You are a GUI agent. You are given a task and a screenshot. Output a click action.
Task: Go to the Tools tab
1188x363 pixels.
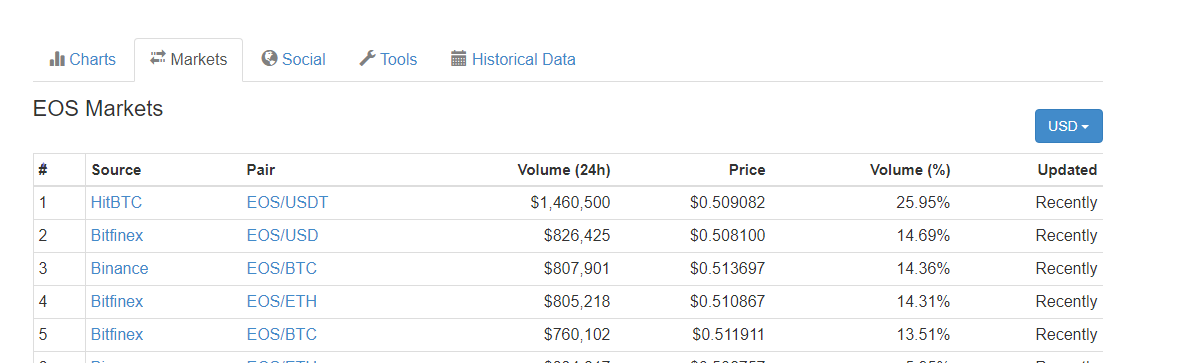tap(388, 60)
